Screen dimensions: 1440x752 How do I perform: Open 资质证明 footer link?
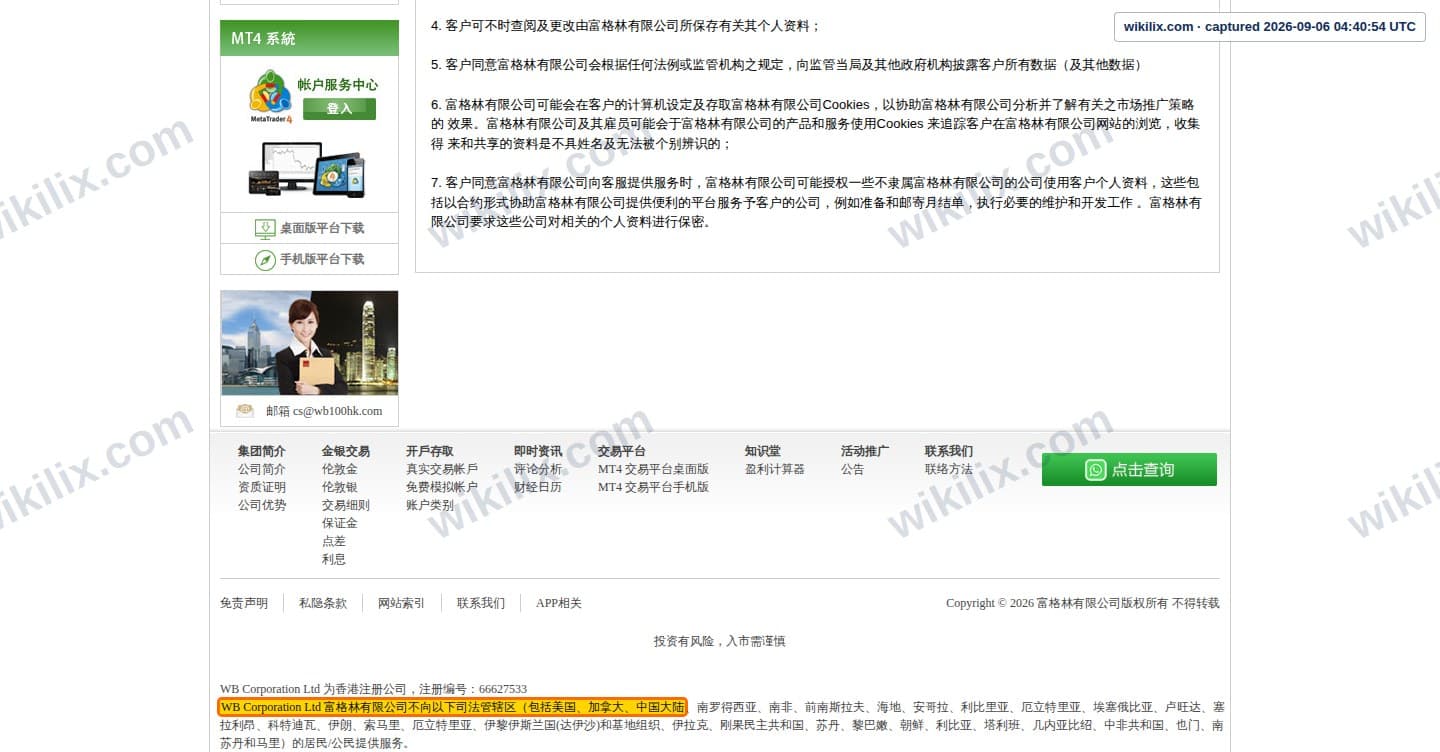261,487
